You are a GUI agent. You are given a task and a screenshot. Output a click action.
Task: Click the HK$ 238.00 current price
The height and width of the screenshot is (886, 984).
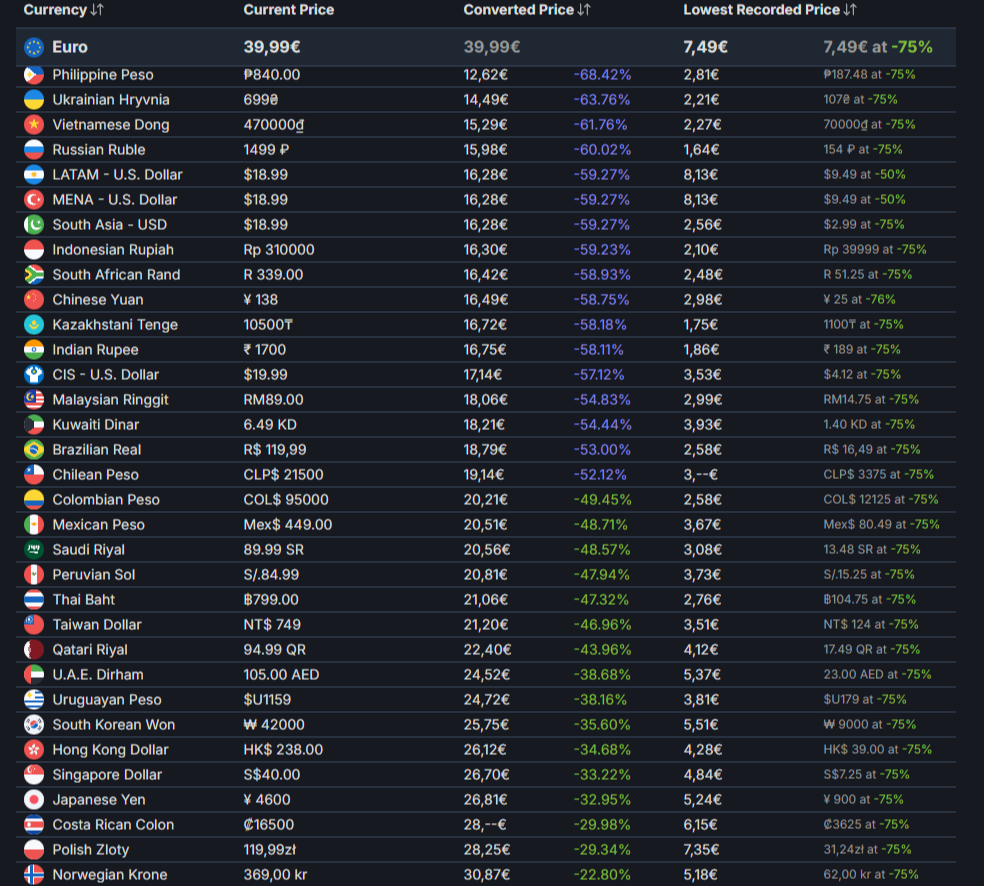coord(283,750)
